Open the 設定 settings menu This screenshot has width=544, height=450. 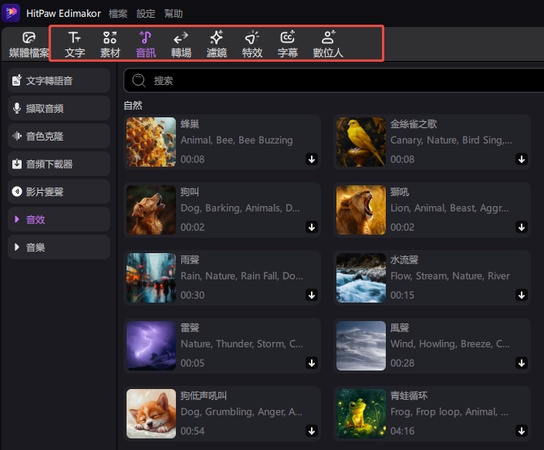click(x=146, y=14)
